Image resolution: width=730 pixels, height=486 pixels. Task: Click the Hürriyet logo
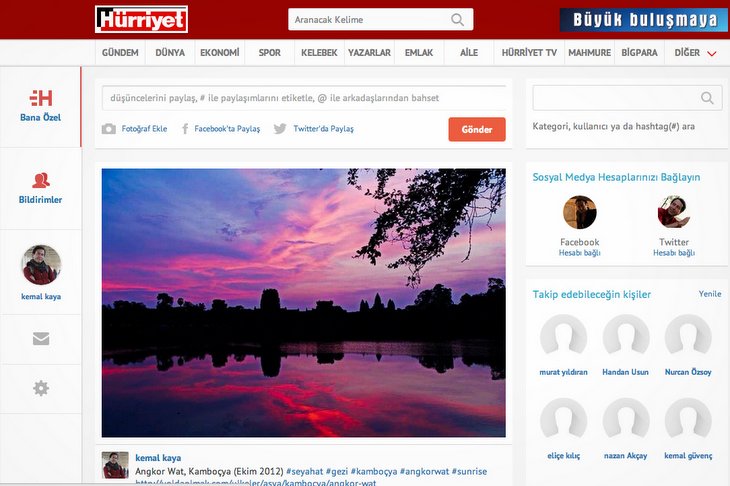pyautogui.click(x=141, y=19)
